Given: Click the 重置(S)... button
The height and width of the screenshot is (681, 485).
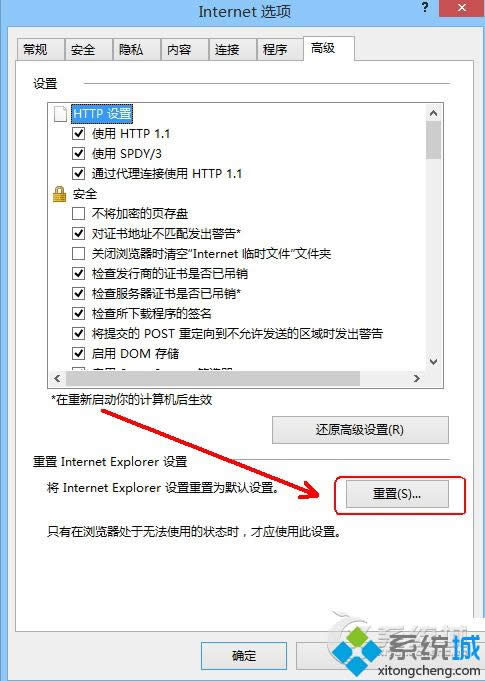Looking at the screenshot, I should [x=397, y=494].
